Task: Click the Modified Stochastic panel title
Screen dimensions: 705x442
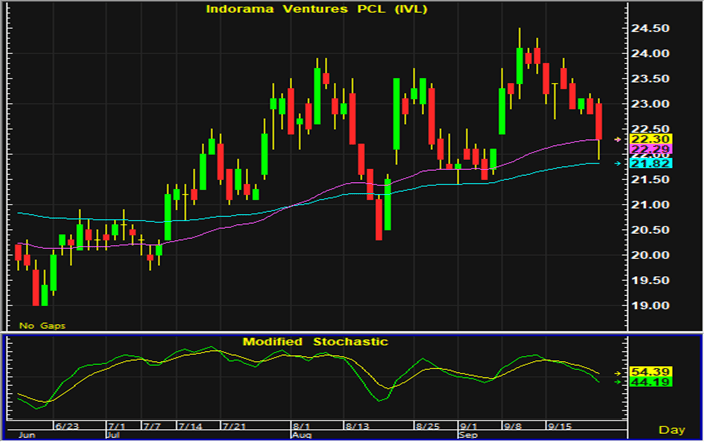Action: click(x=315, y=342)
